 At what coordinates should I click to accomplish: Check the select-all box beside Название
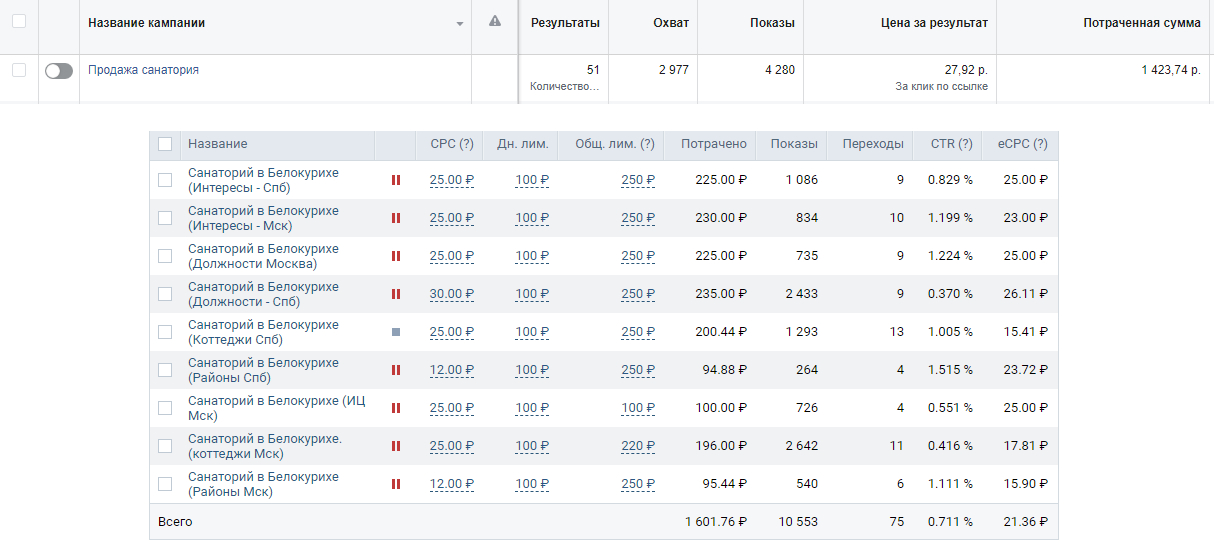(165, 144)
